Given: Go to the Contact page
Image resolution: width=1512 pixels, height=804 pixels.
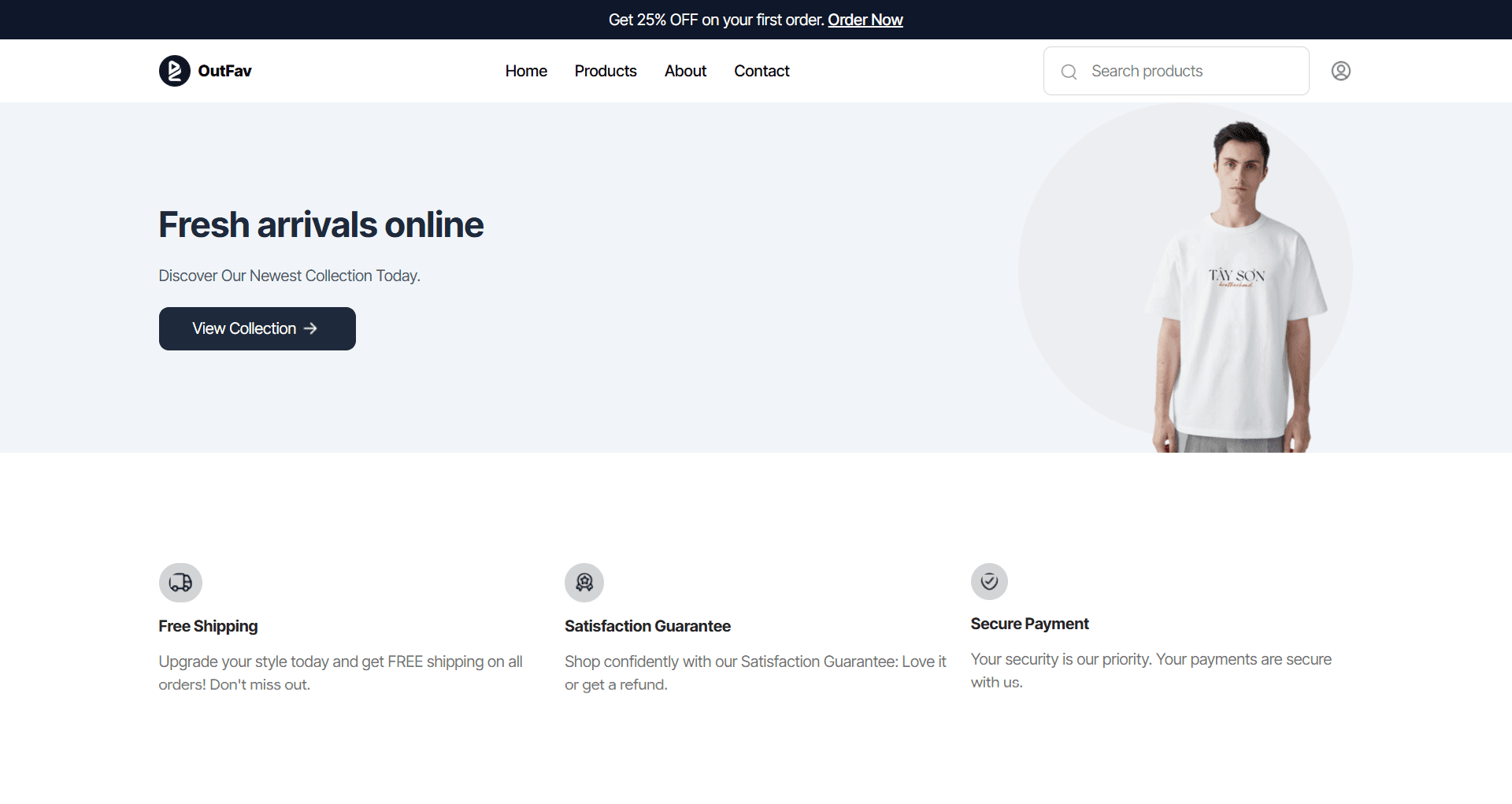Looking at the screenshot, I should (x=761, y=71).
